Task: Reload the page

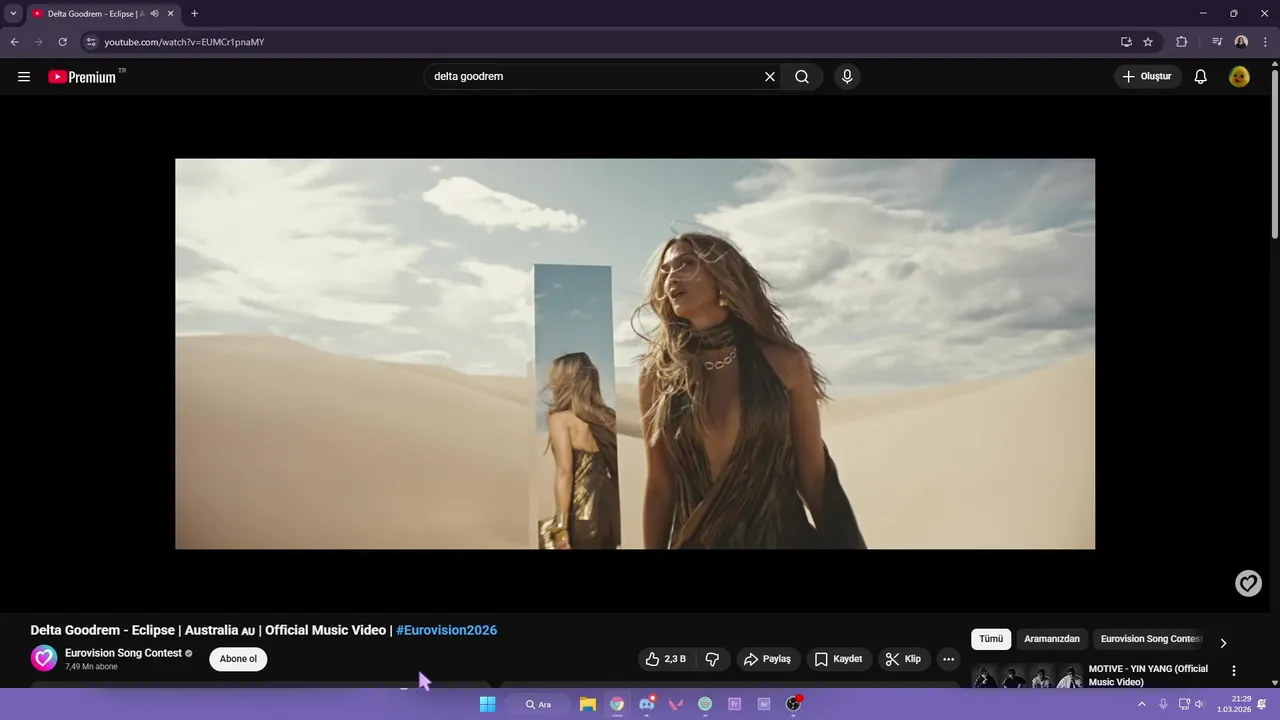Action: pyautogui.click(x=62, y=42)
